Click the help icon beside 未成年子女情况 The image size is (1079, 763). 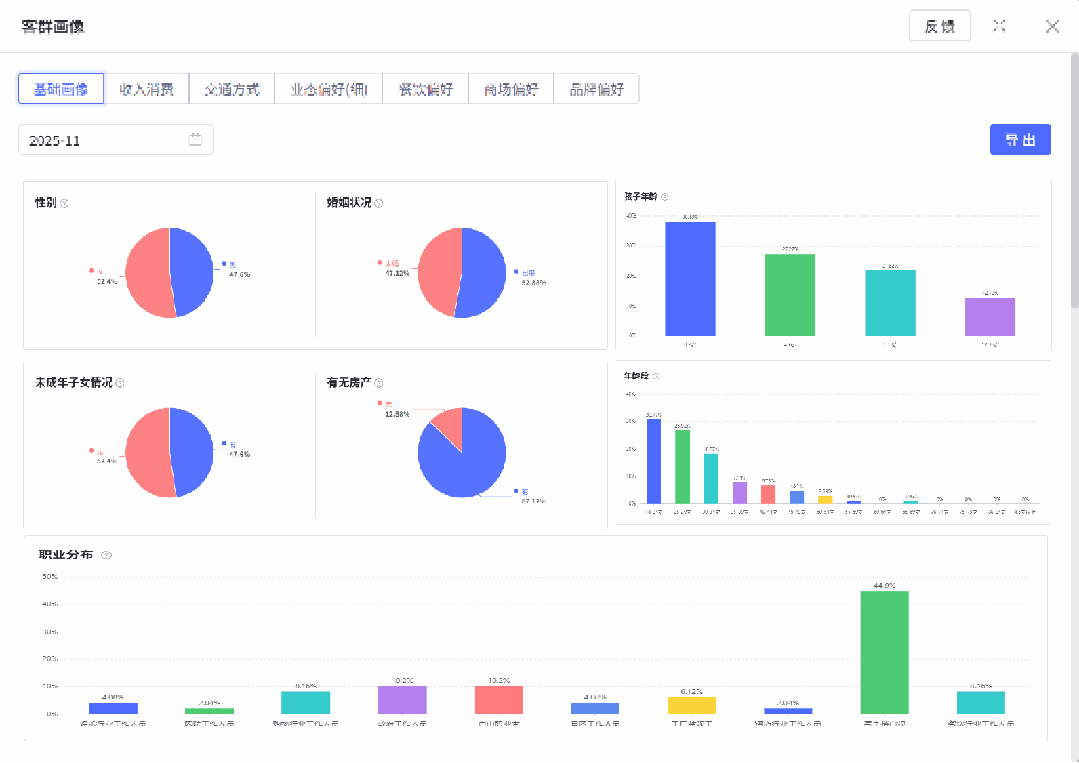(x=120, y=383)
